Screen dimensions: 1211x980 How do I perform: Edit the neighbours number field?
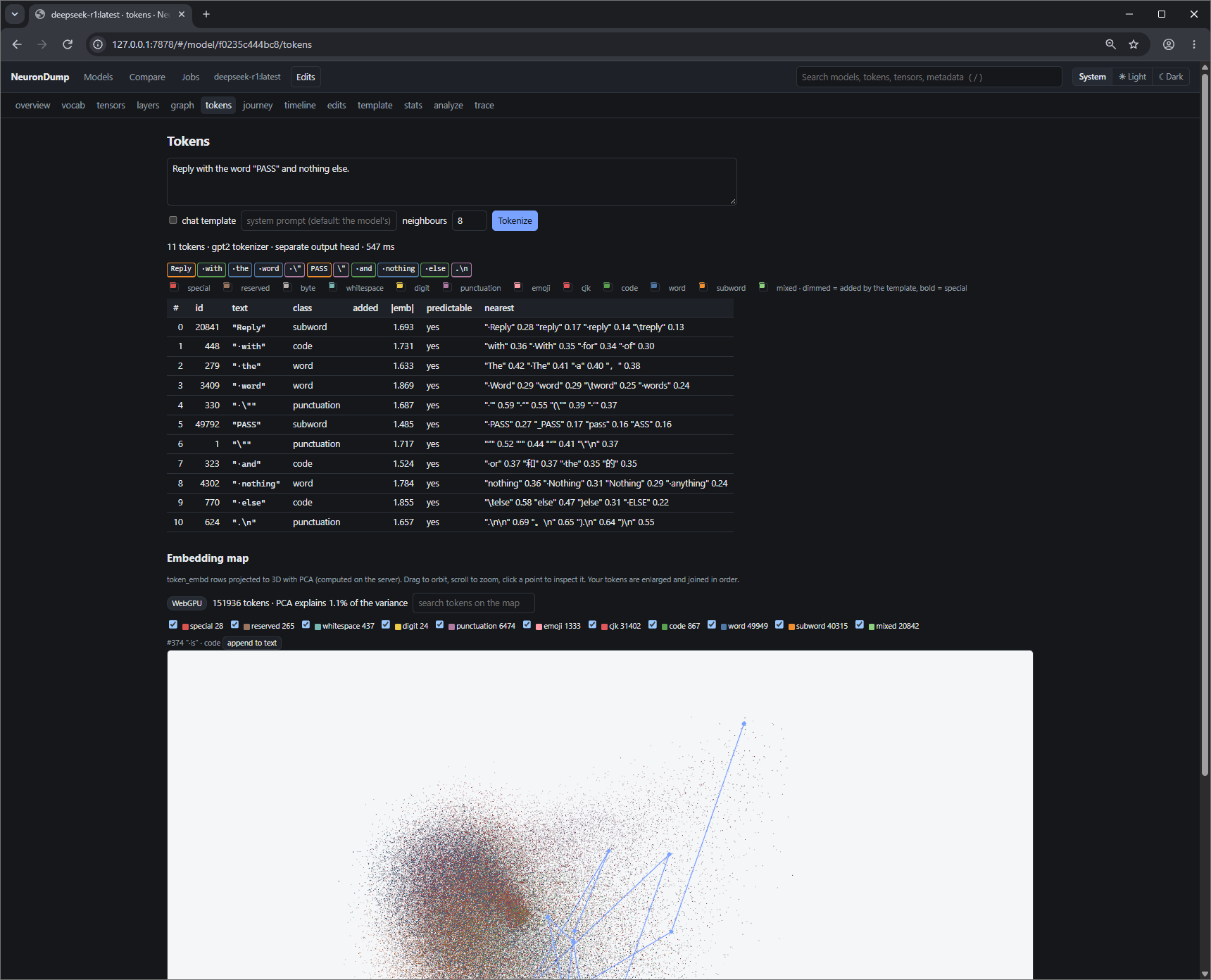[x=469, y=220]
